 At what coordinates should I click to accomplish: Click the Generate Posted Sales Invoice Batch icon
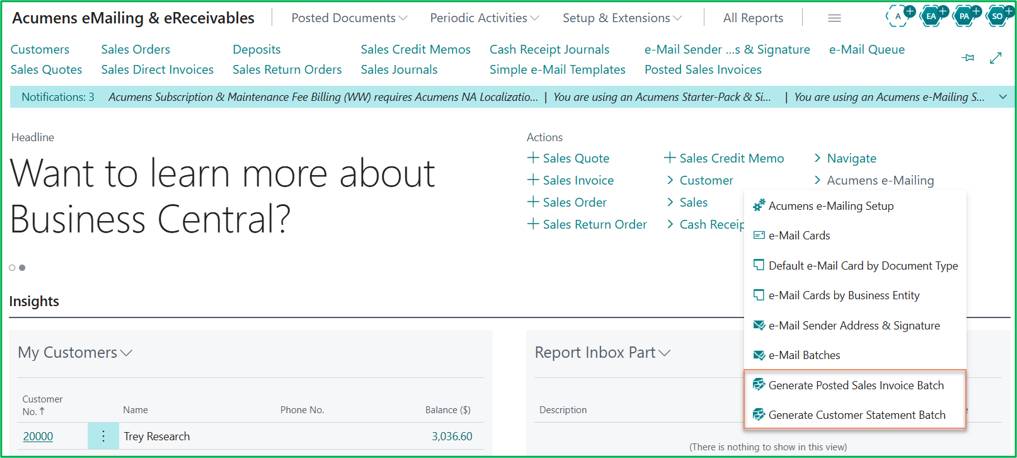tap(759, 385)
